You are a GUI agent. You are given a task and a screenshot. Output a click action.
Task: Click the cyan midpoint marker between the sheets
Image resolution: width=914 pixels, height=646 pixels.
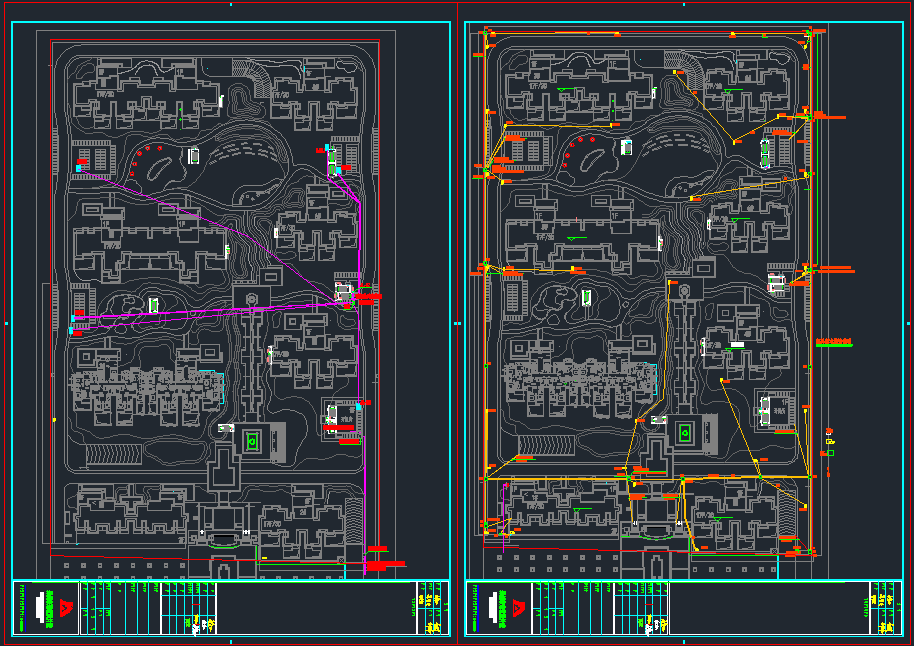tap(457, 324)
